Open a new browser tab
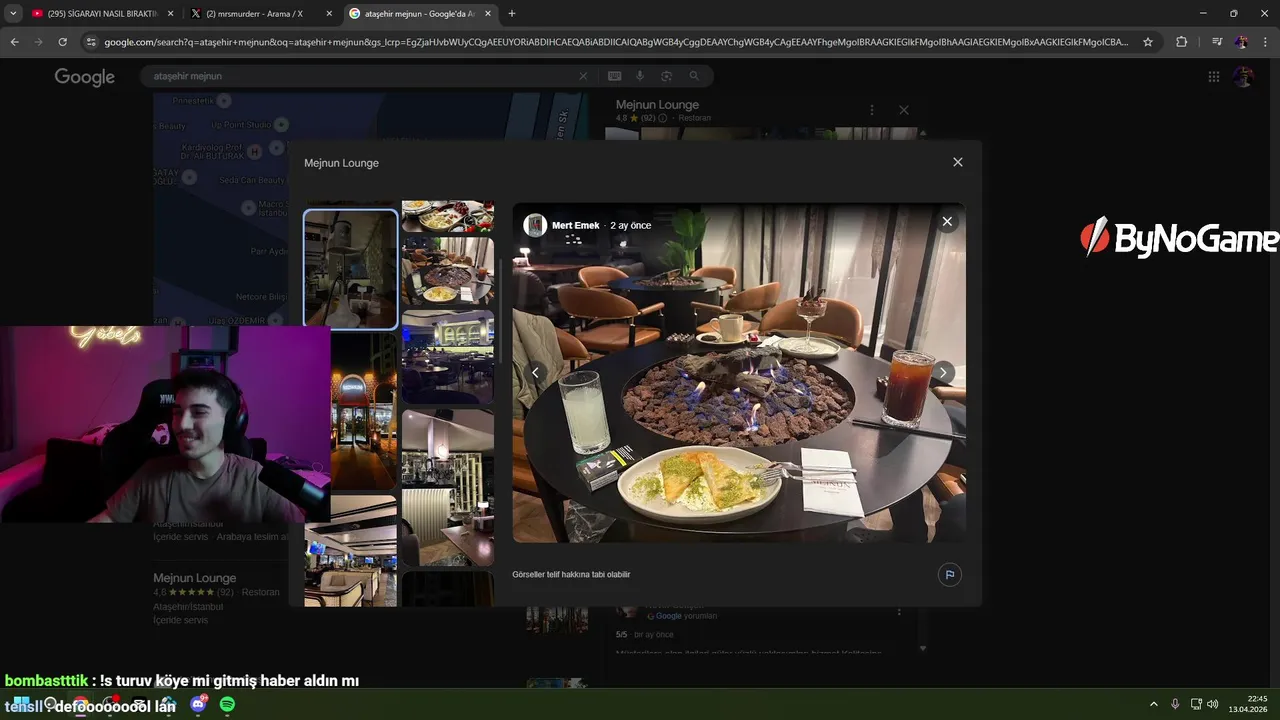This screenshot has width=1280, height=720. tap(512, 13)
